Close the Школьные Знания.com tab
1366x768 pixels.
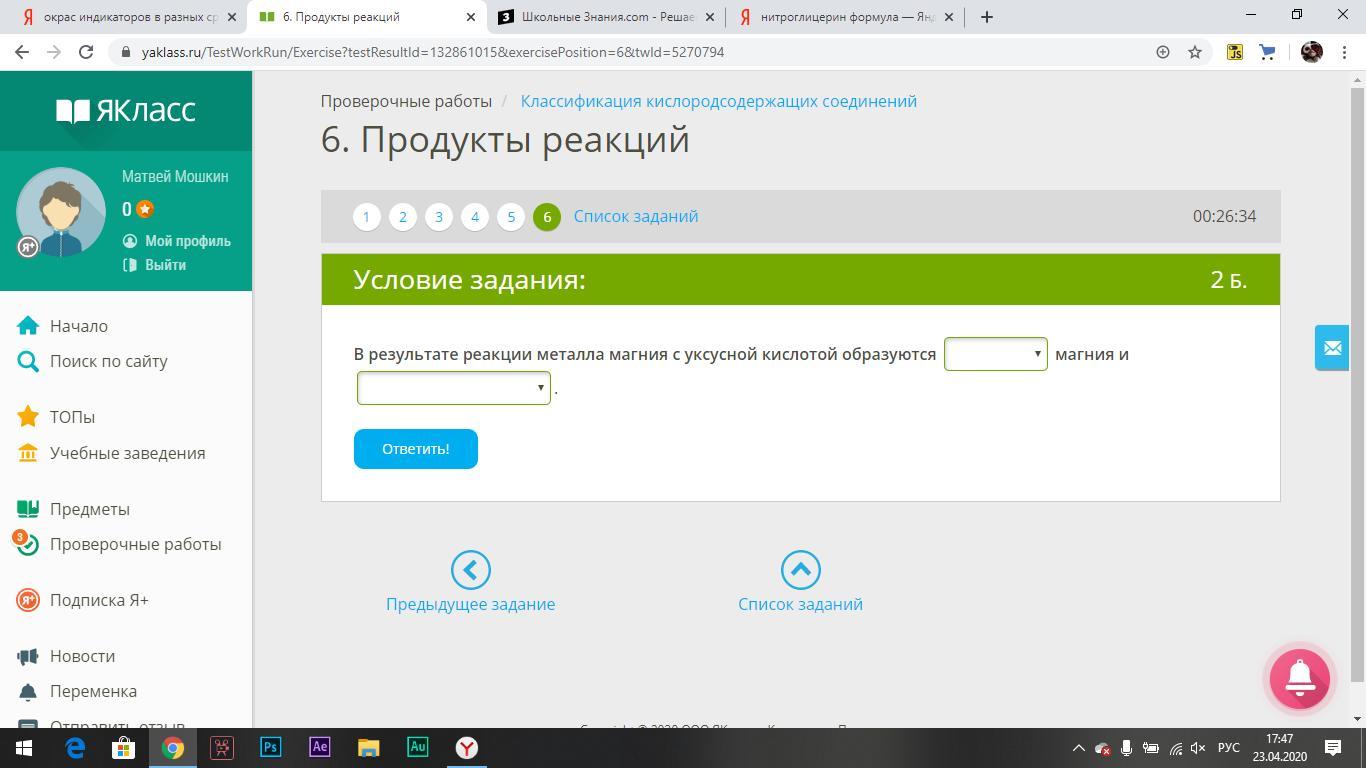tap(709, 17)
